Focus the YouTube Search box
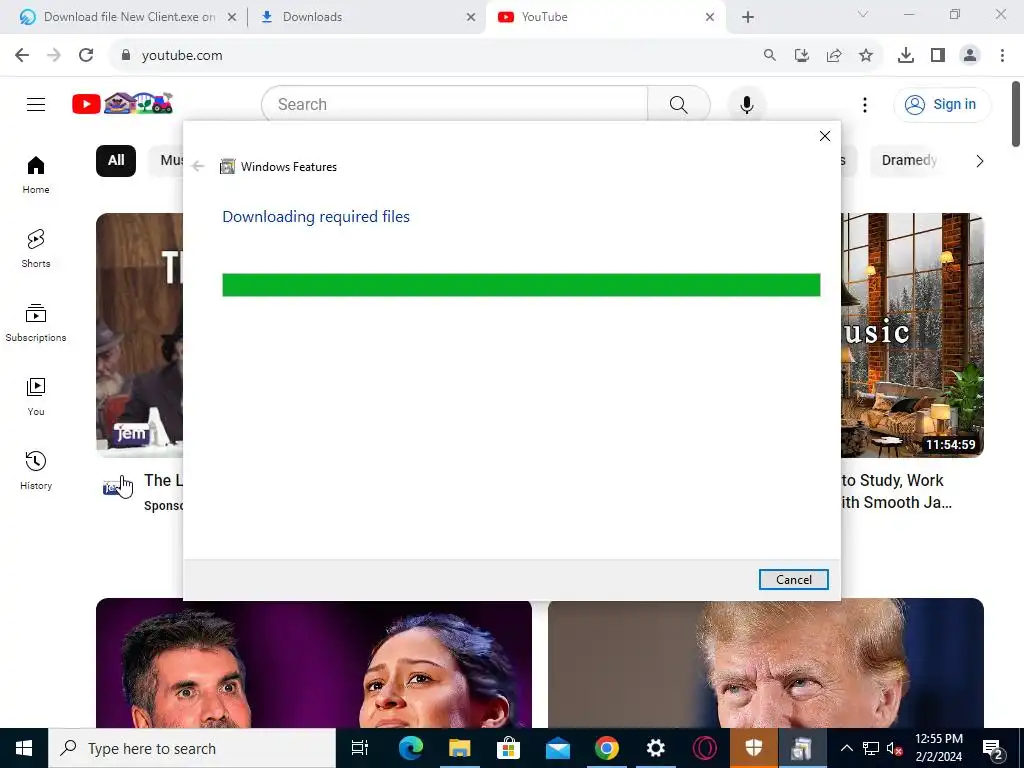Image resolution: width=1024 pixels, height=768 pixels. [455, 104]
